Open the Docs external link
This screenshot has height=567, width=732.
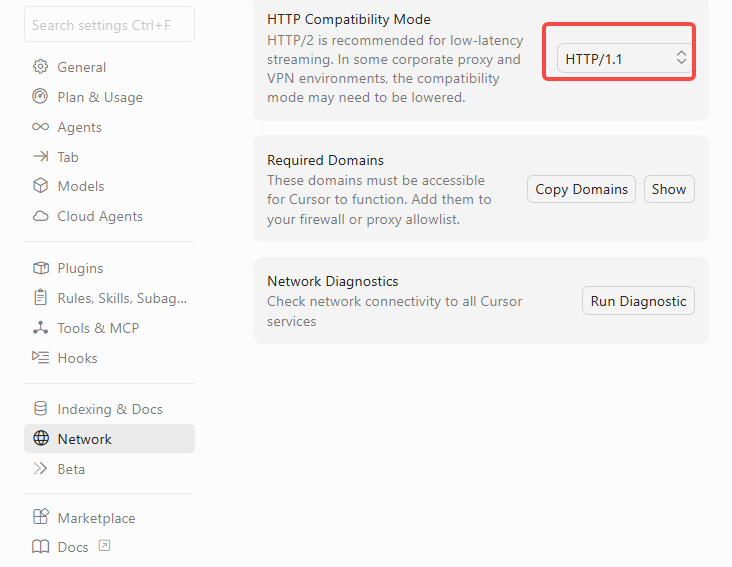73,547
